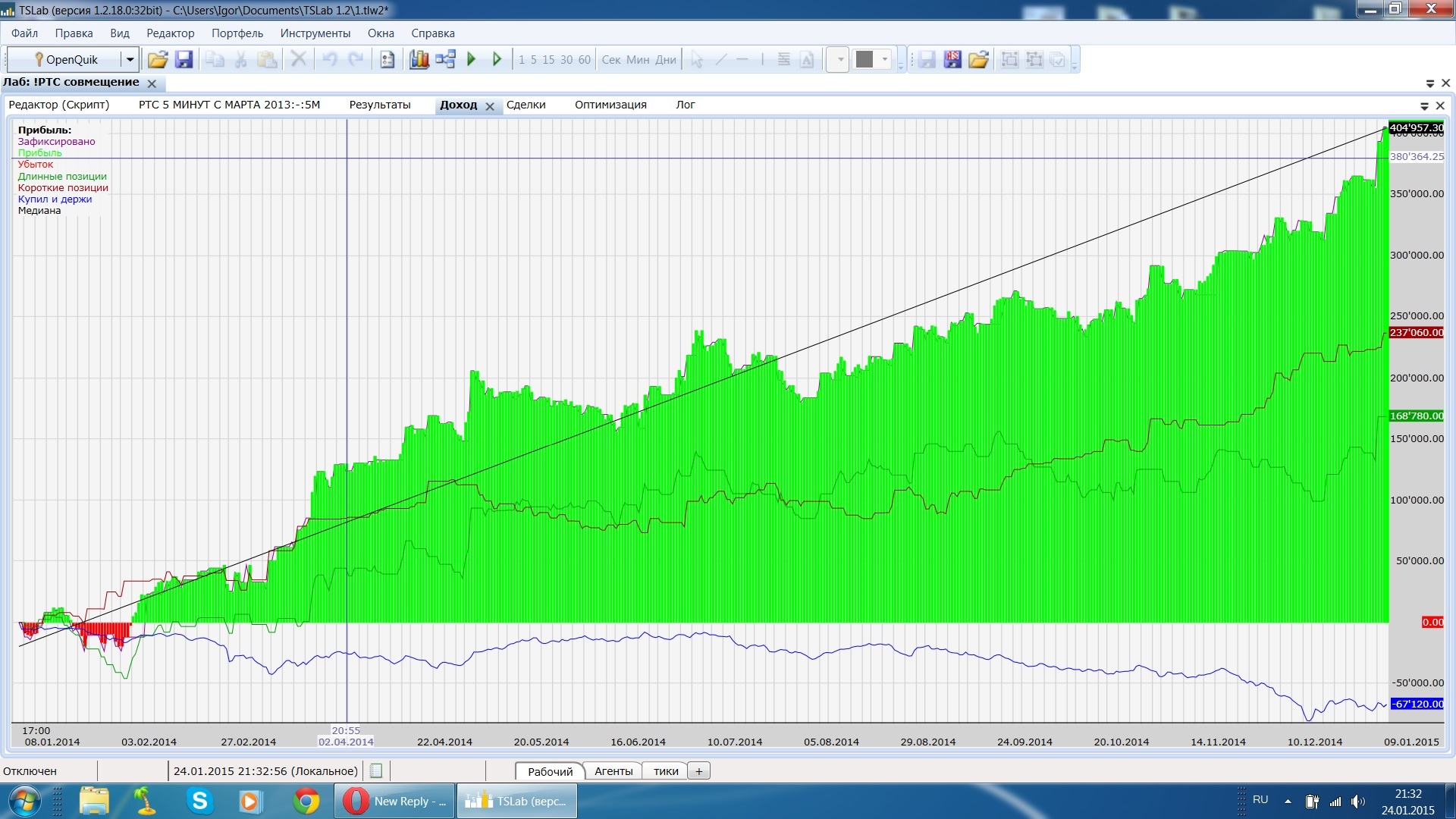Click the open file folder icon
This screenshot has height=819, width=1456.
pos(157,59)
